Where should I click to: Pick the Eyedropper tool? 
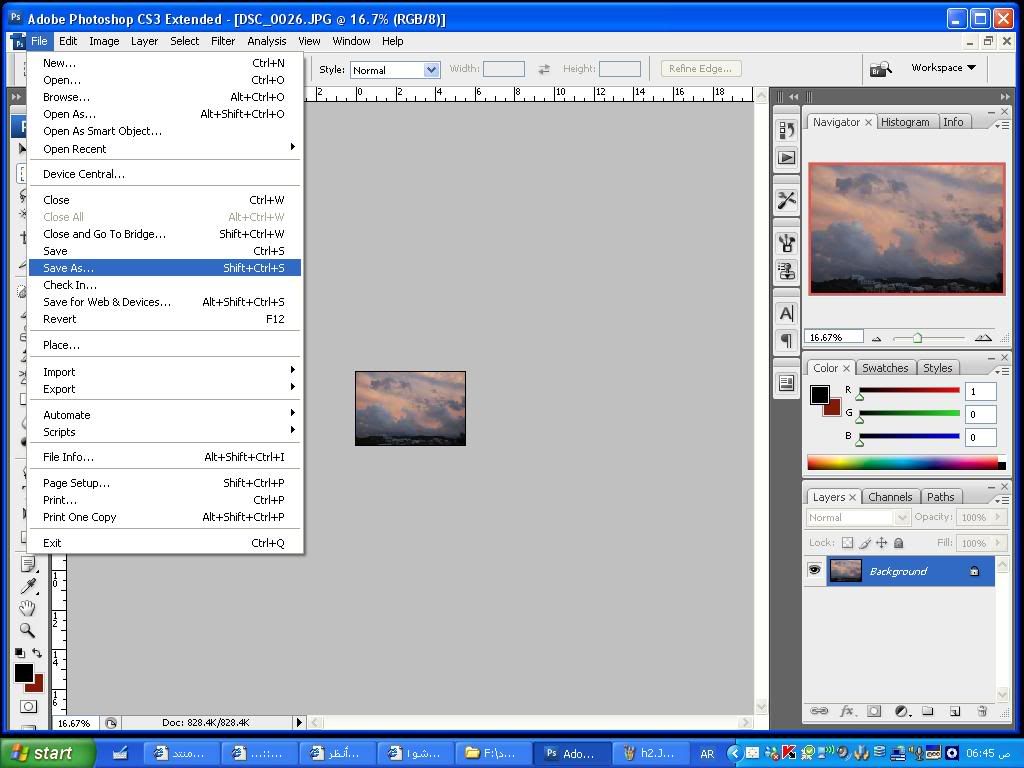tap(27, 586)
